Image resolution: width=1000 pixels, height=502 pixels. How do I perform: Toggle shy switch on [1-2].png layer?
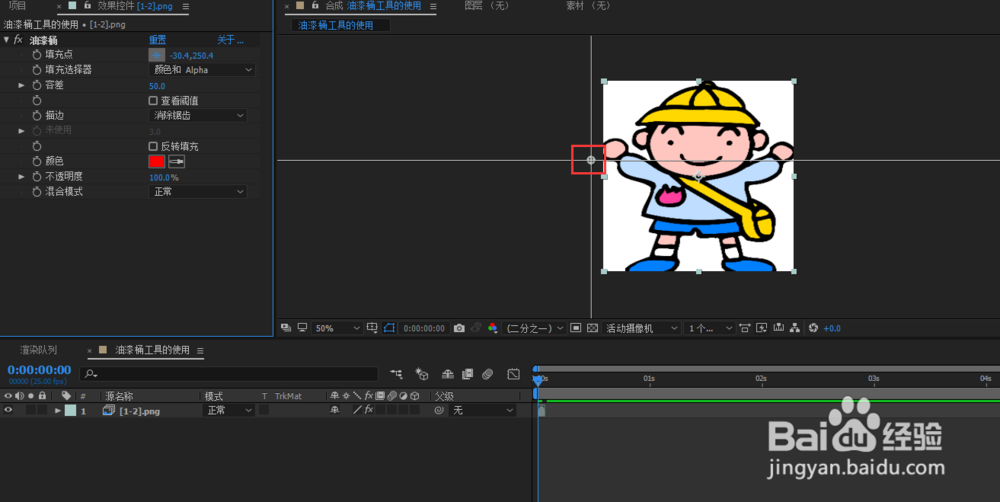point(334,411)
